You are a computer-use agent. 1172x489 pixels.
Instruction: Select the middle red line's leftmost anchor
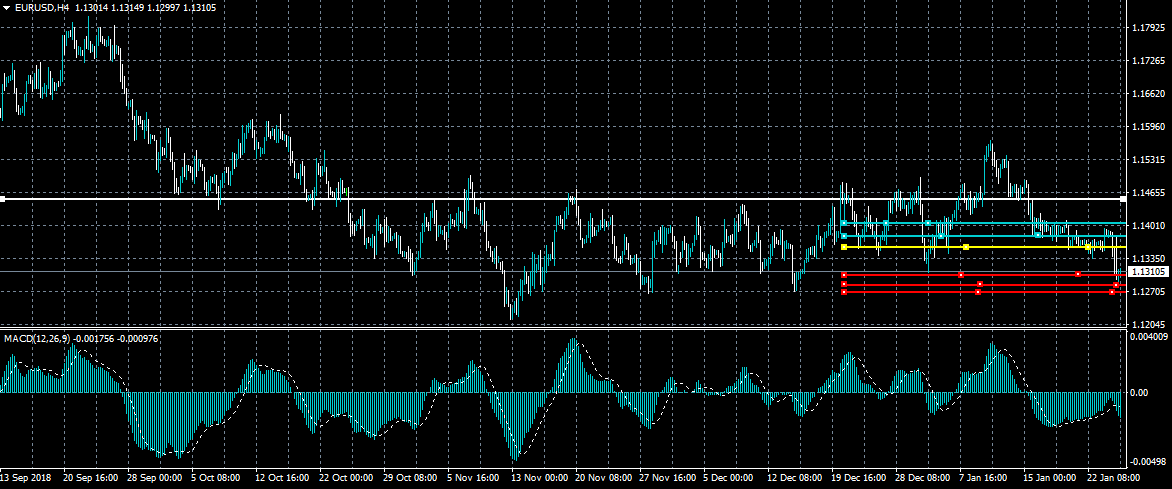pyautogui.click(x=845, y=284)
